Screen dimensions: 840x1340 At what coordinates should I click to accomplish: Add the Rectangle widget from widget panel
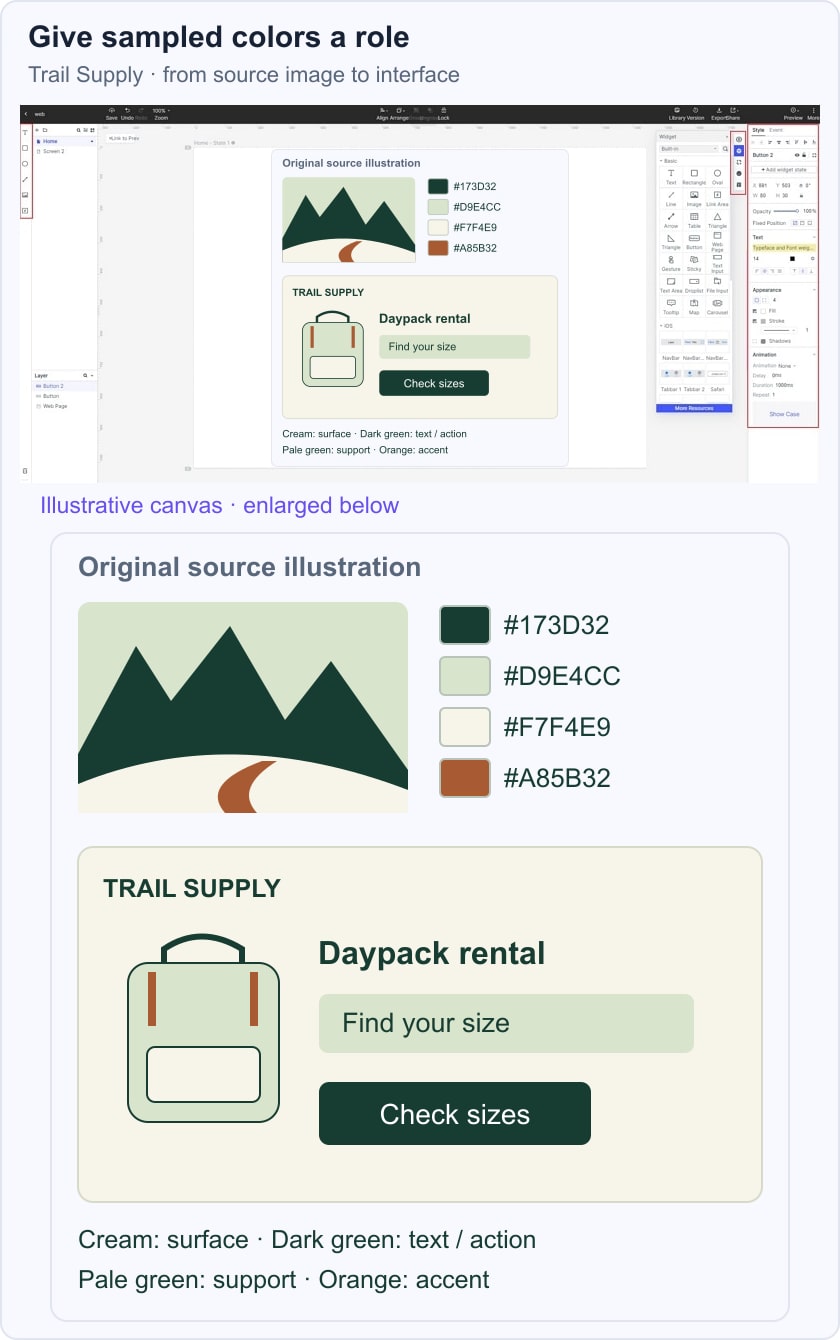click(x=694, y=176)
